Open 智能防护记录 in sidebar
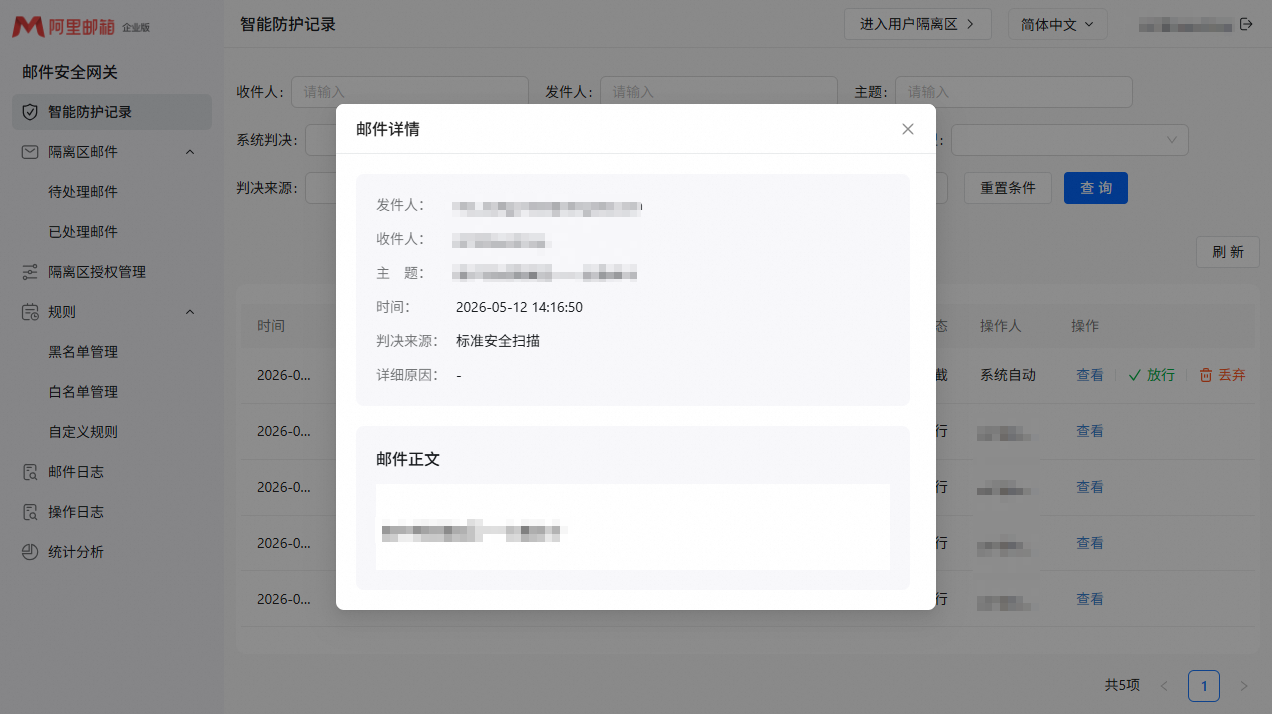The image size is (1272, 714). (x=112, y=112)
